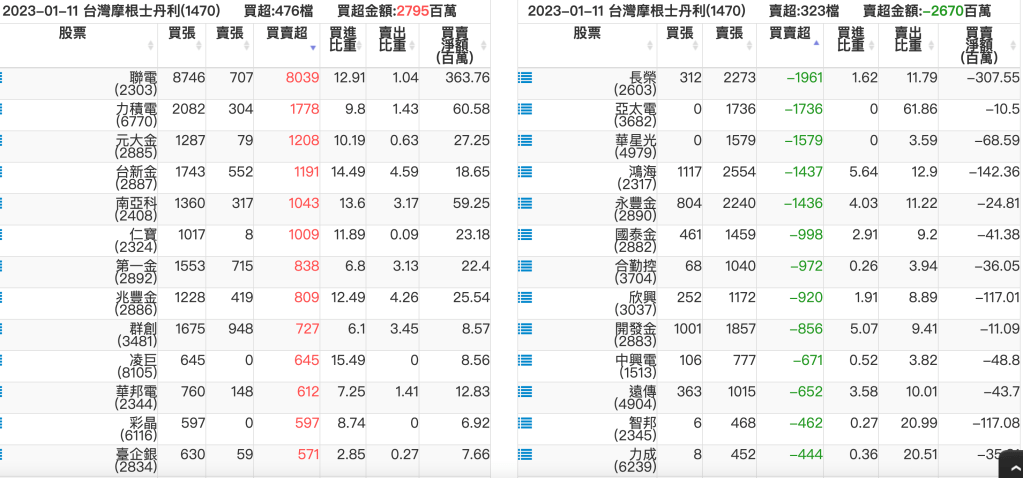This screenshot has width=1023, height=478.
Task: Click the list icon beside 華星光 (4979)
Action: point(525,140)
